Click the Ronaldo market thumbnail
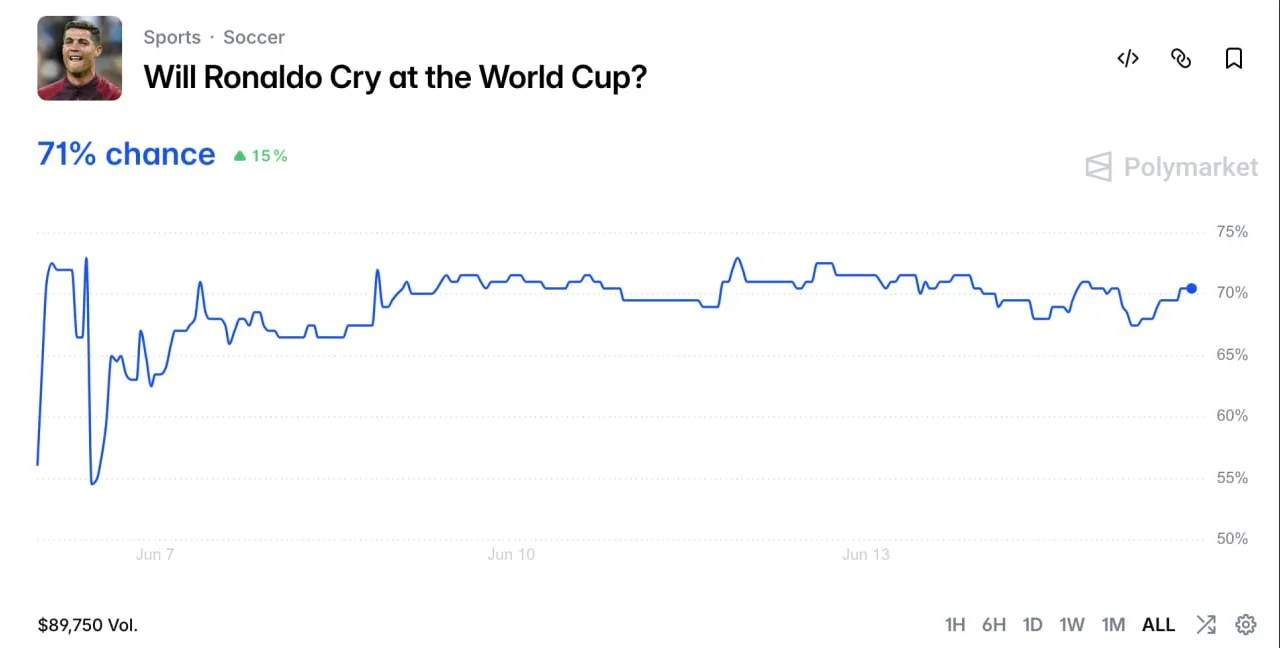 tap(80, 58)
